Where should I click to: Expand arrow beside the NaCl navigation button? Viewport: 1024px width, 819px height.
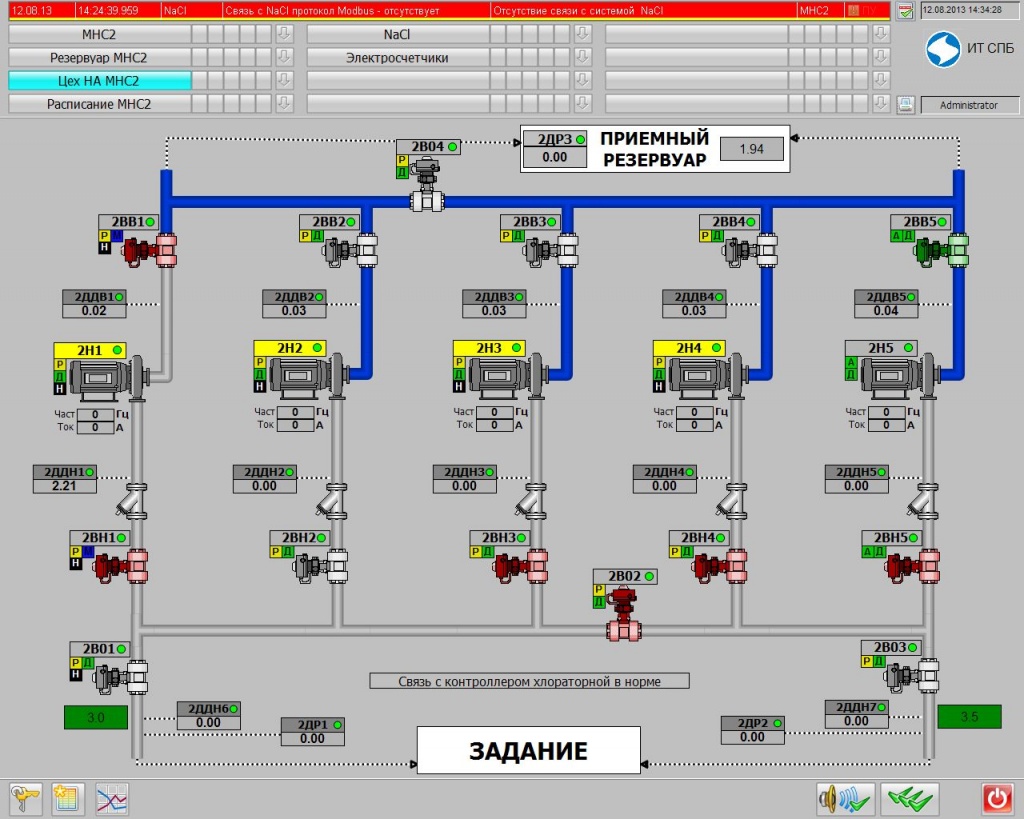point(583,34)
